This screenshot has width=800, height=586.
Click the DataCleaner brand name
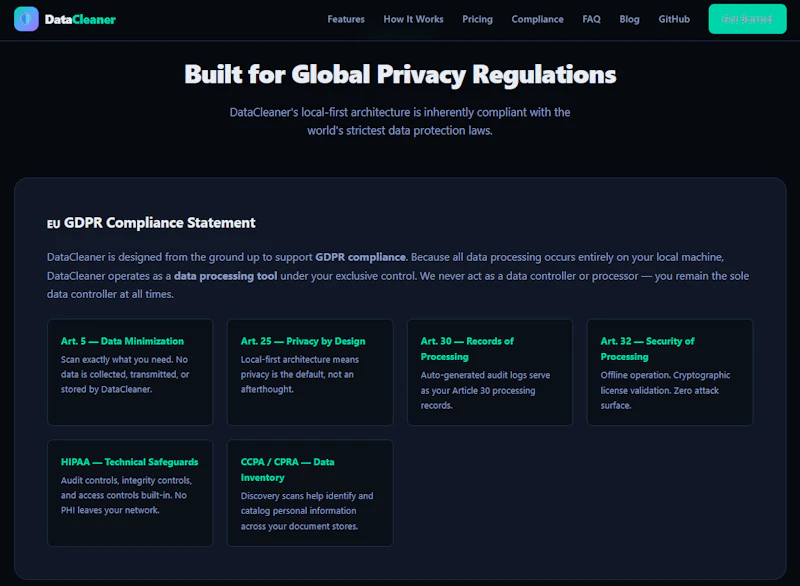tap(80, 19)
